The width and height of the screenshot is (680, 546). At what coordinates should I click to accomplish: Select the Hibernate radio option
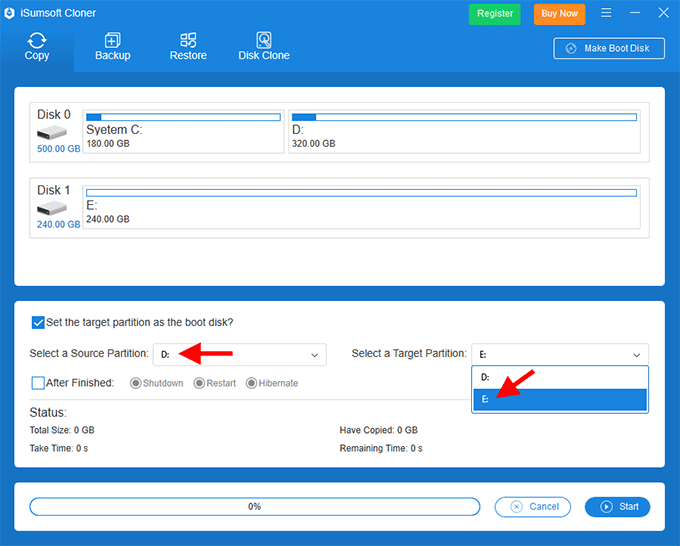[x=252, y=383]
